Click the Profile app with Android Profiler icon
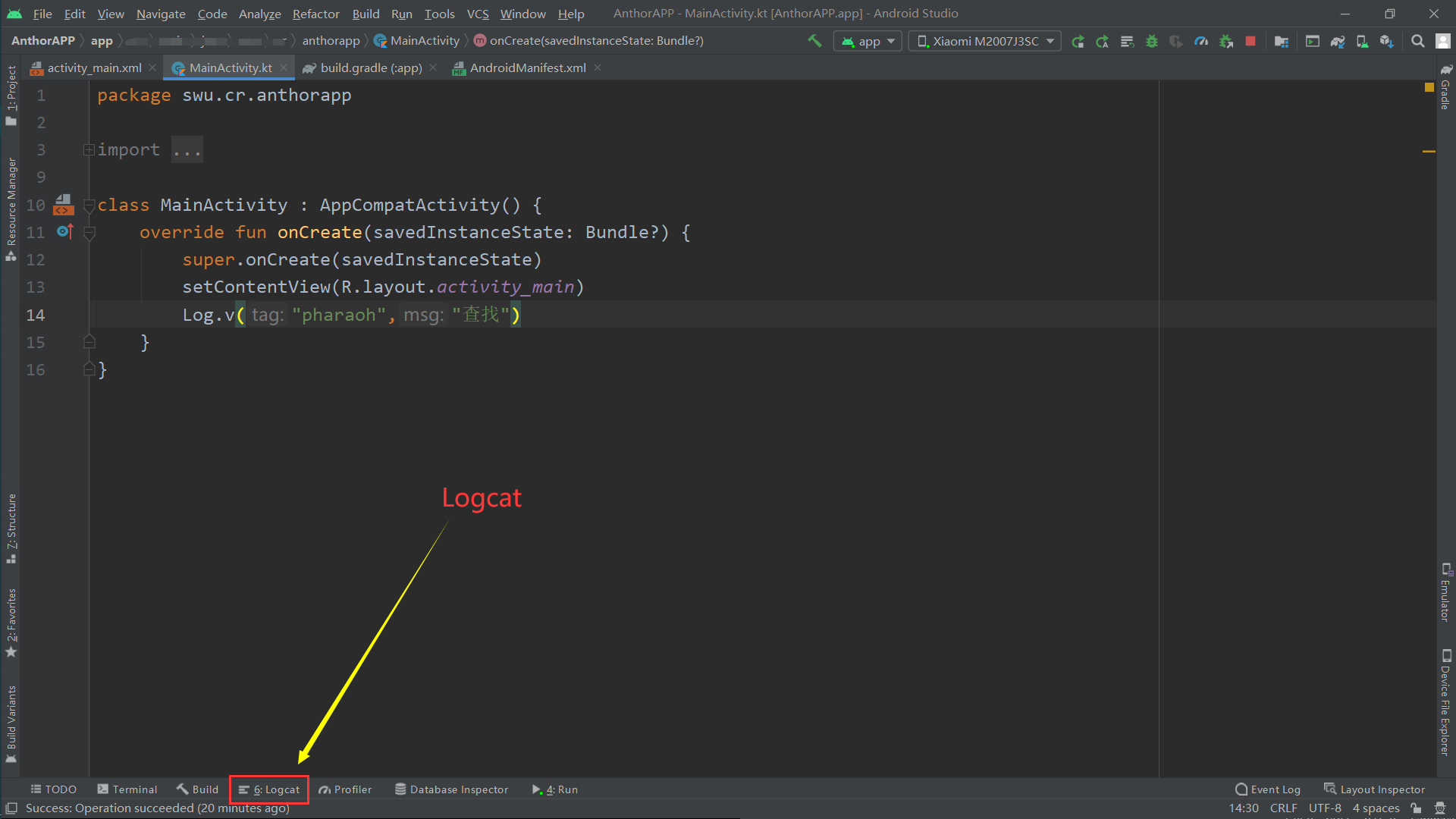The width and height of the screenshot is (1456, 819). coord(1202,41)
